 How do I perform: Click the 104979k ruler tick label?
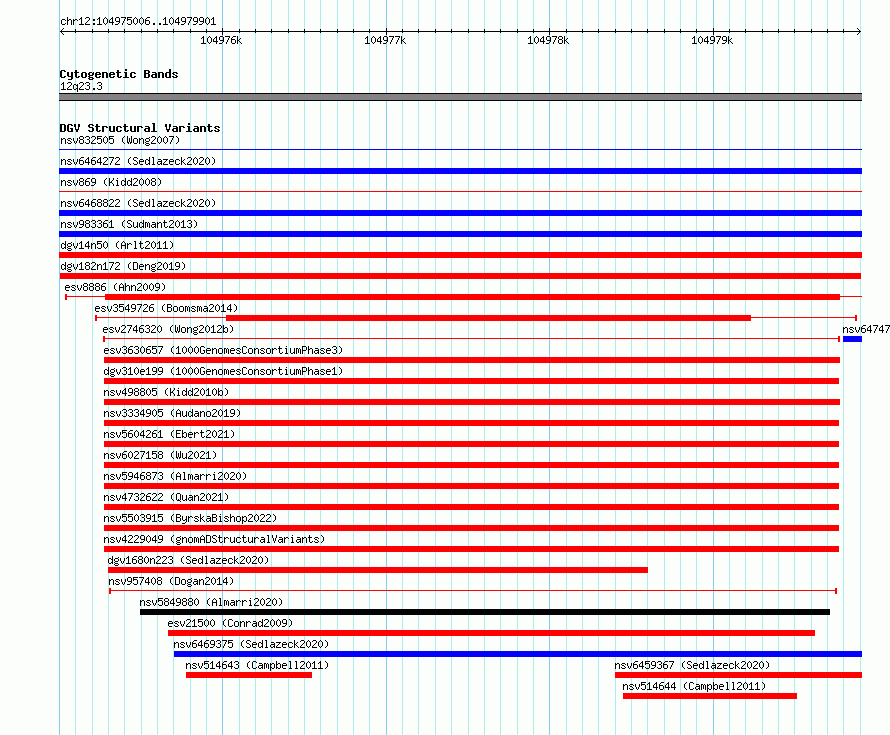point(712,40)
